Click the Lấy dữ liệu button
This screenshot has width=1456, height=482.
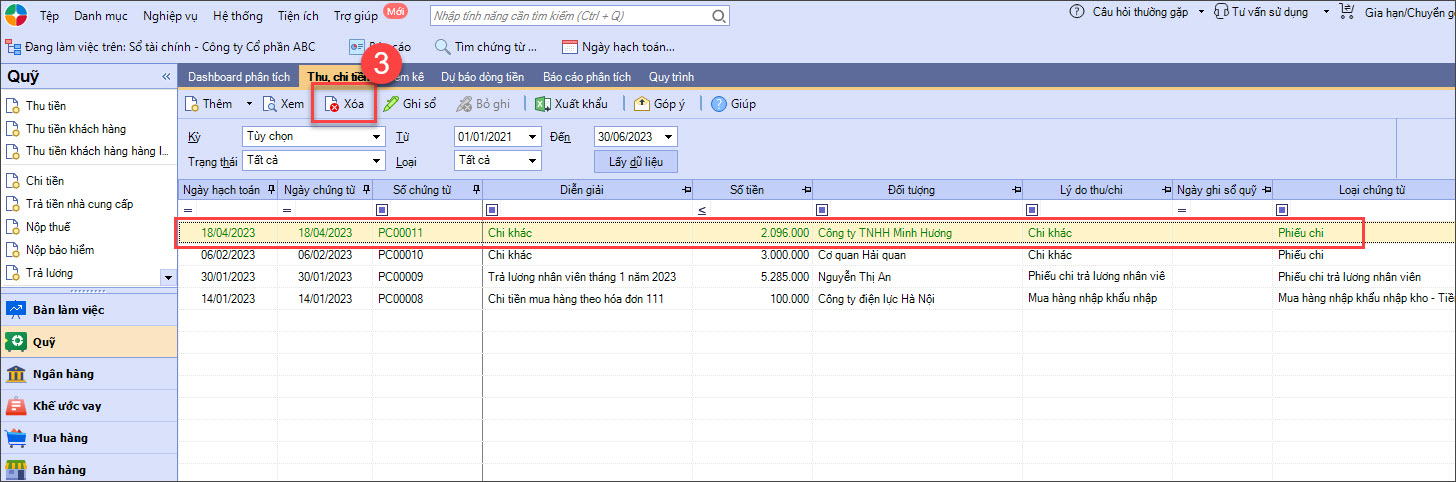(636, 161)
